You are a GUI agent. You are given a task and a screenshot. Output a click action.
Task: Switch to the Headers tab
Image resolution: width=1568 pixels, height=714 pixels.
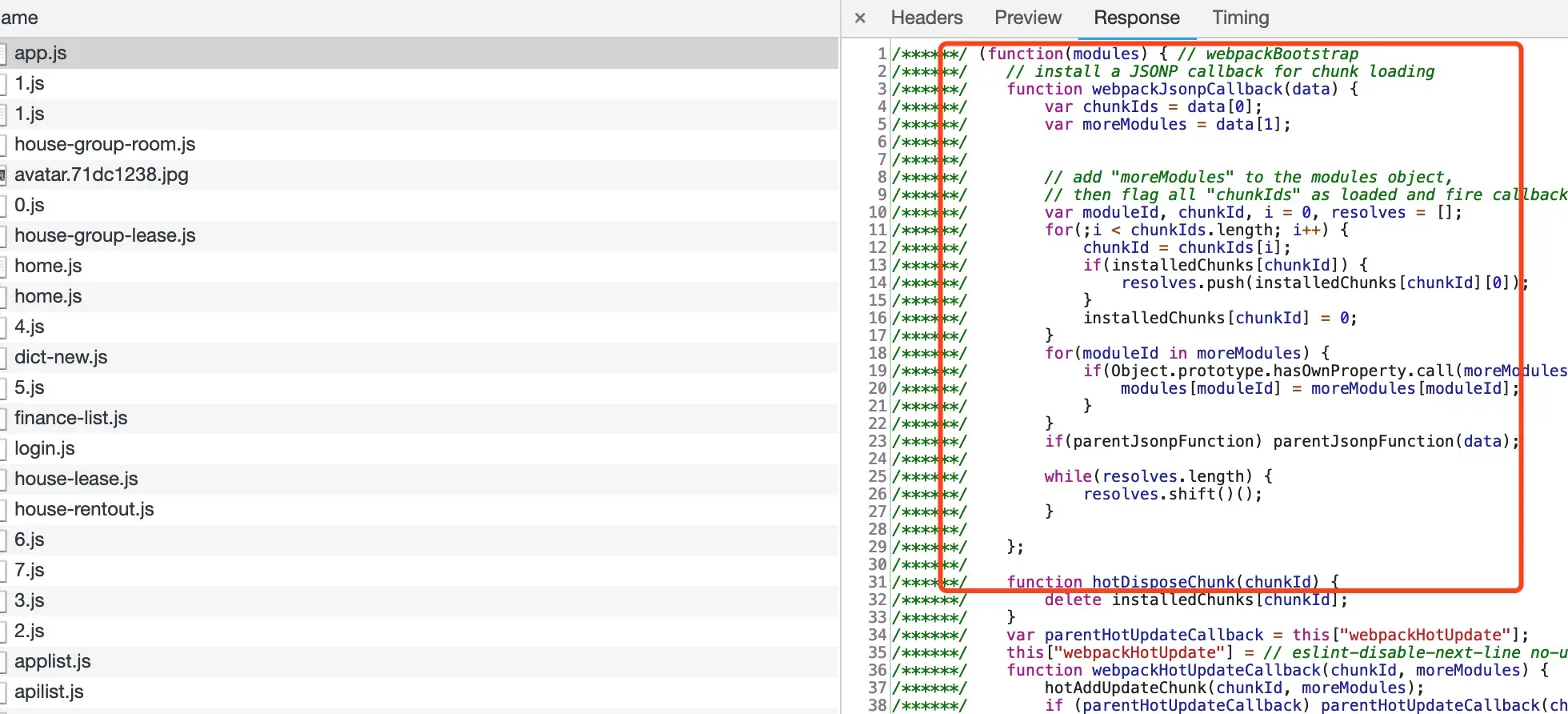click(x=926, y=18)
